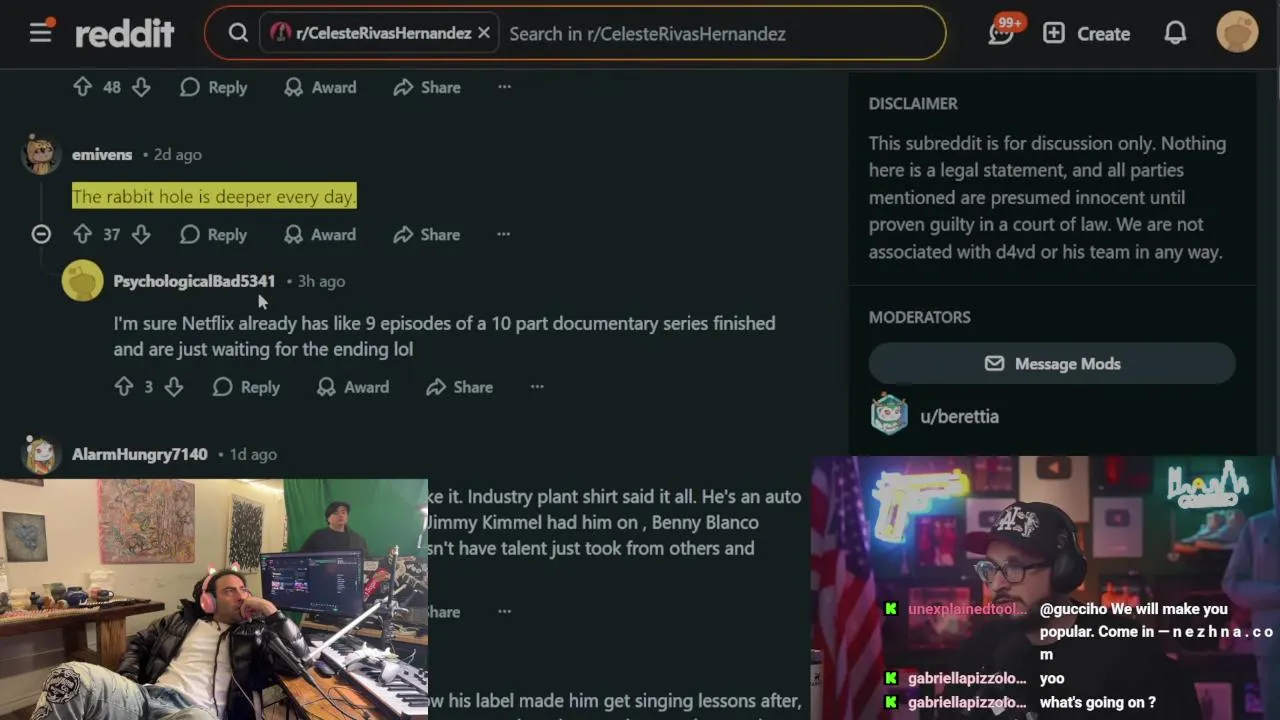The width and height of the screenshot is (1280, 720).
Task: Open the user profile avatar menu
Action: tap(1237, 33)
